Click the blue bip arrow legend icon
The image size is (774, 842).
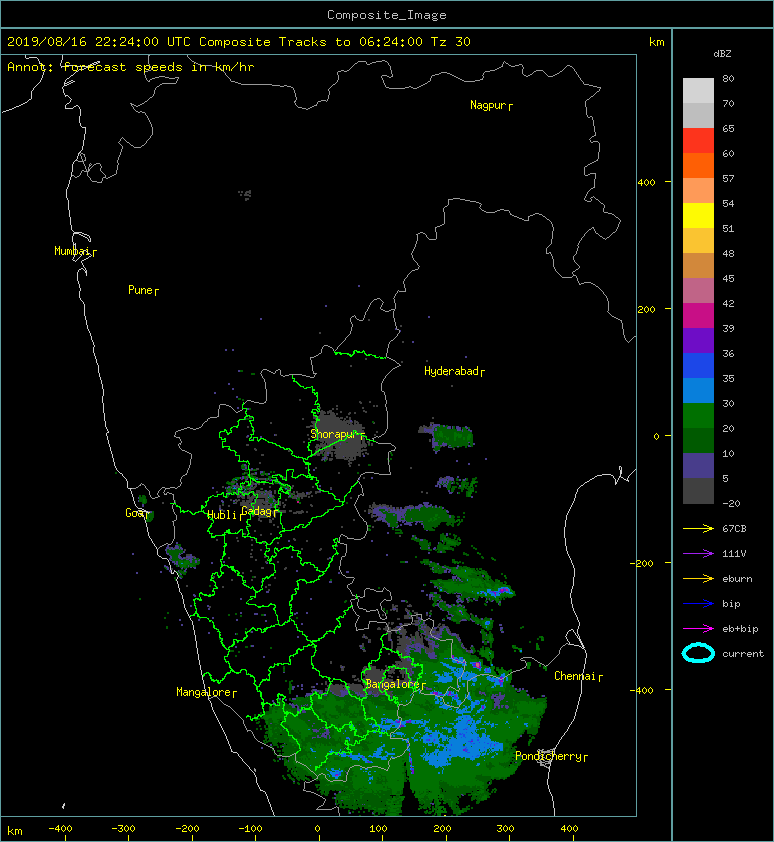[x=698, y=604]
